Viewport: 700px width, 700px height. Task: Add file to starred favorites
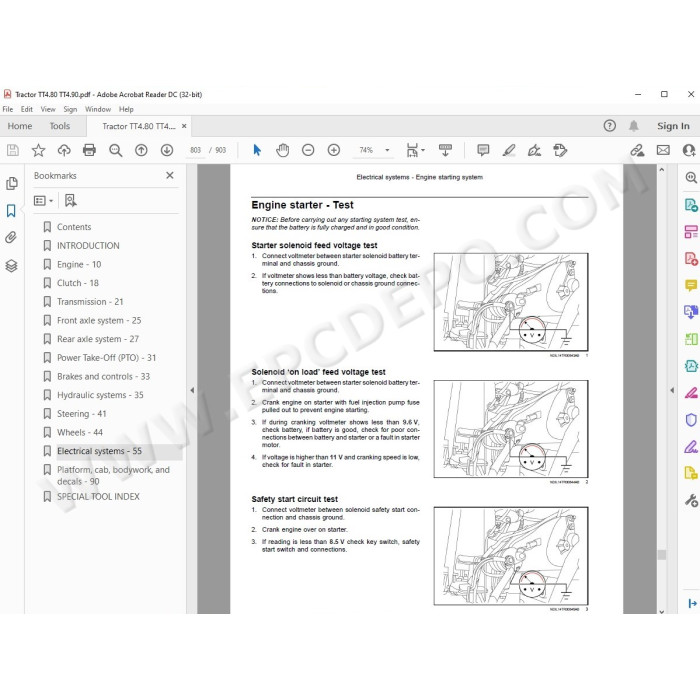tap(38, 150)
